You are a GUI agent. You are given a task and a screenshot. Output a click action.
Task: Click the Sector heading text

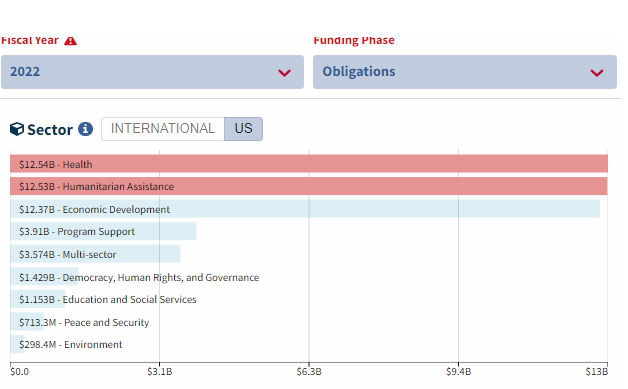click(50, 130)
